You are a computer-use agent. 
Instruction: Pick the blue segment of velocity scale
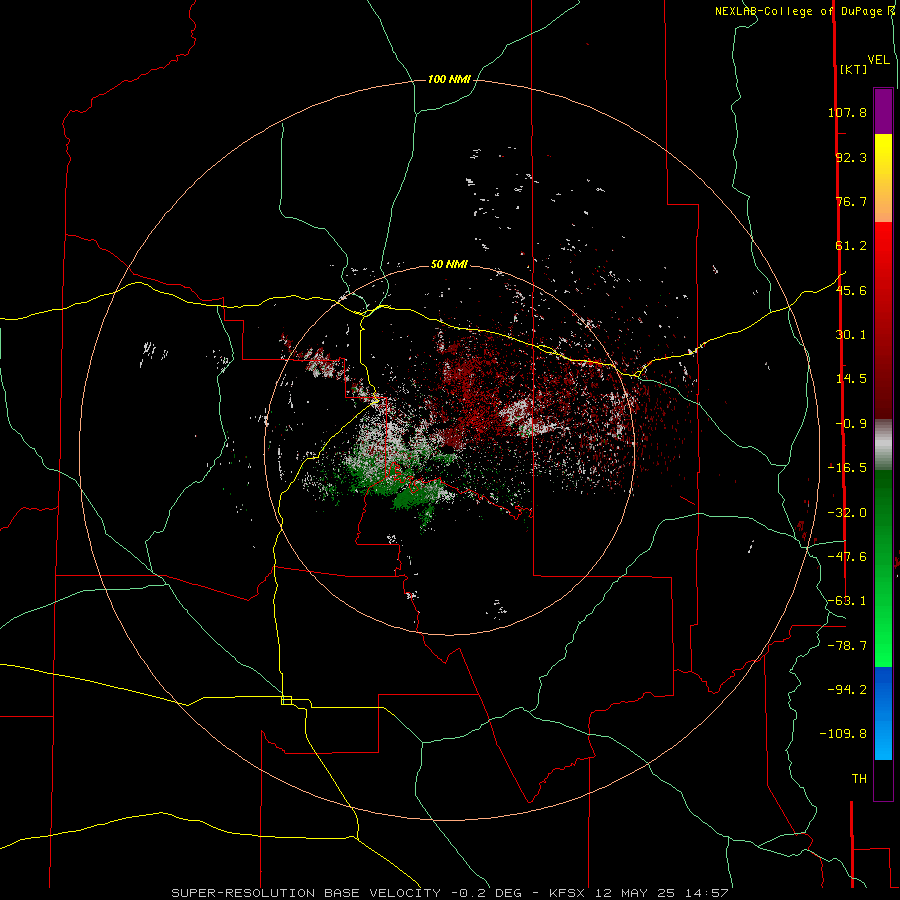click(x=883, y=713)
